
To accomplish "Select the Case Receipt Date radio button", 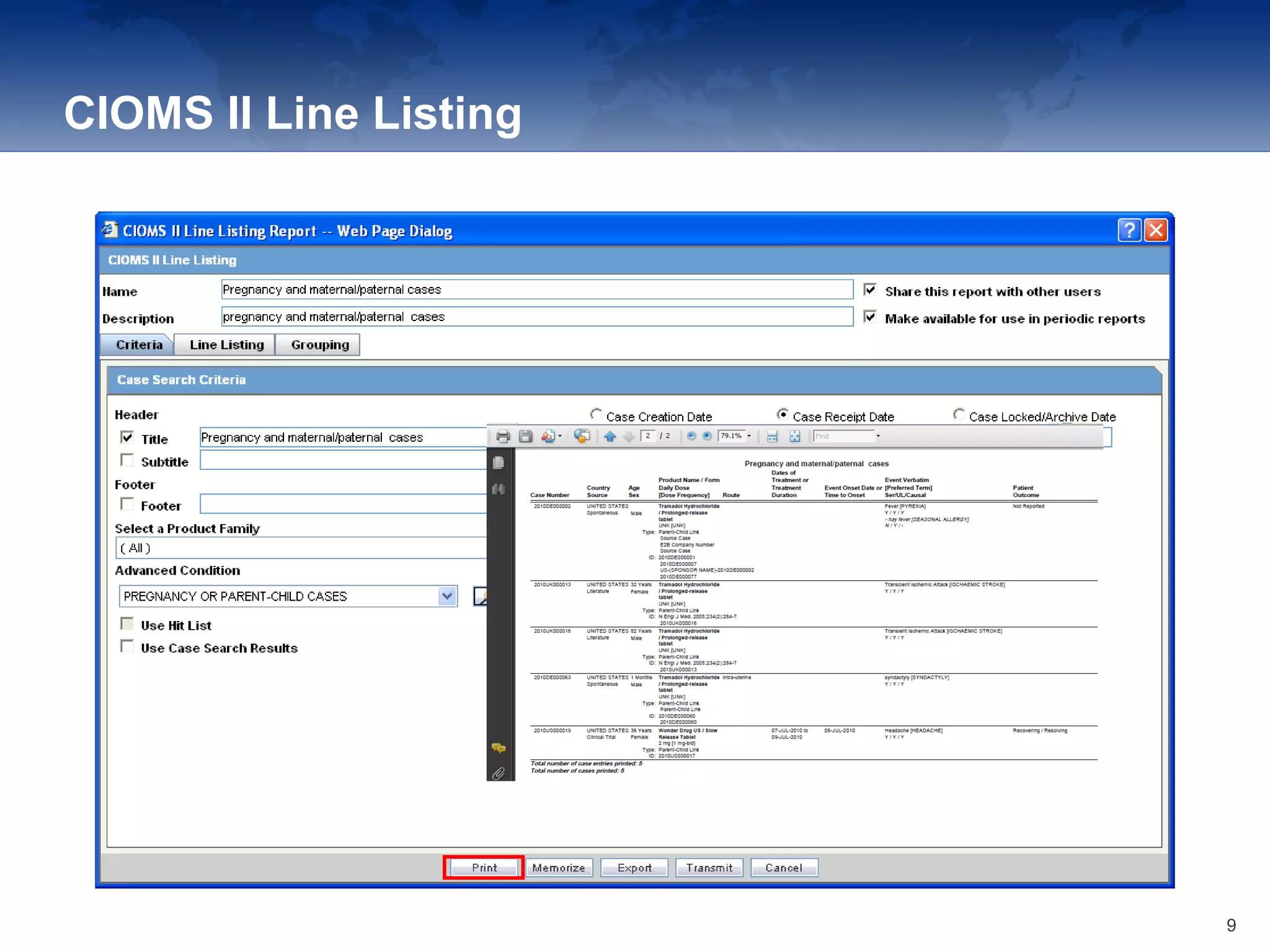I will 783,414.
